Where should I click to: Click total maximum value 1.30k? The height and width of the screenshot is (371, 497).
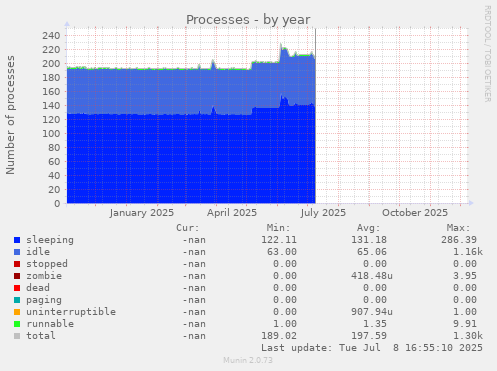coord(468,336)
